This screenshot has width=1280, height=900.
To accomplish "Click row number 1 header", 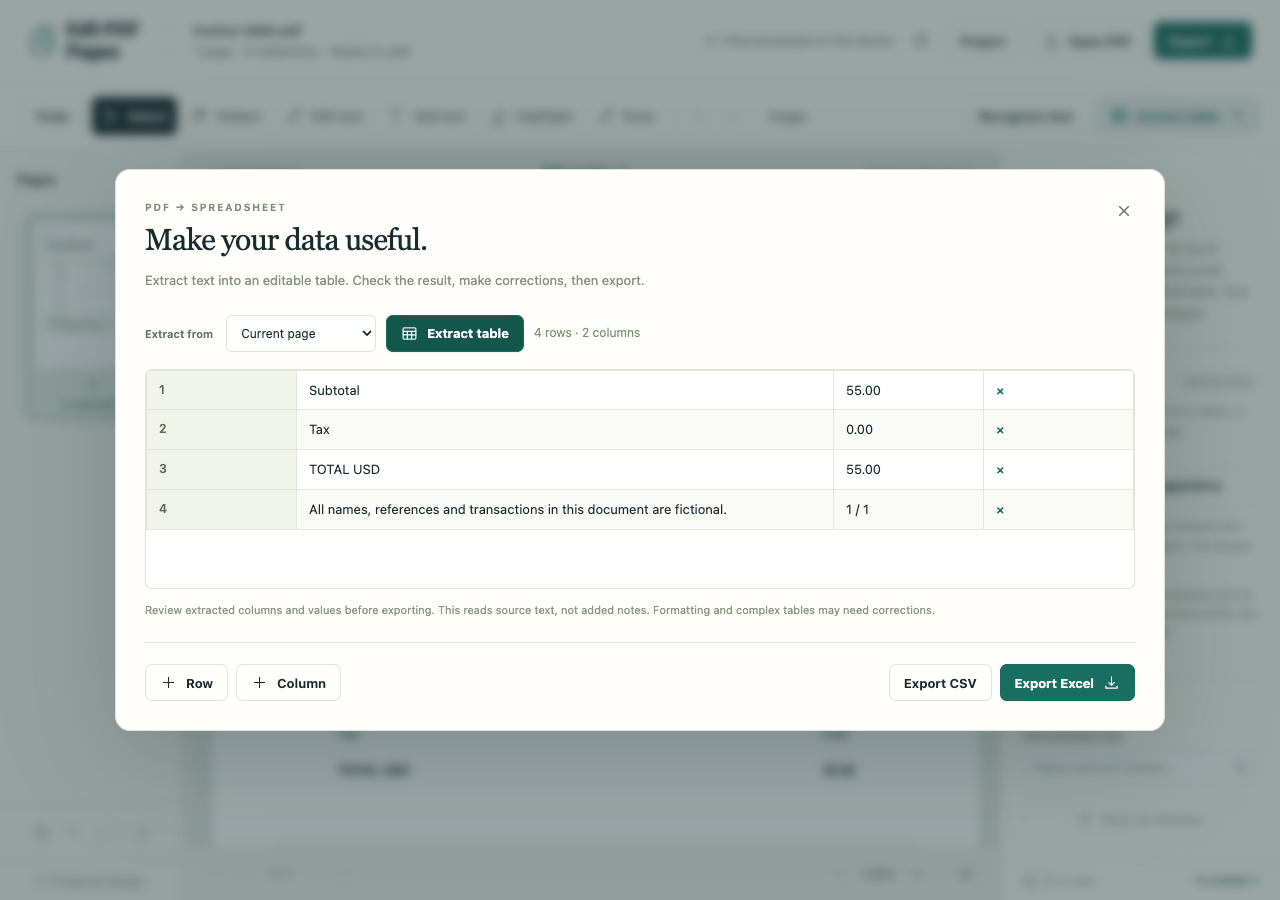I will coord(221,390).
